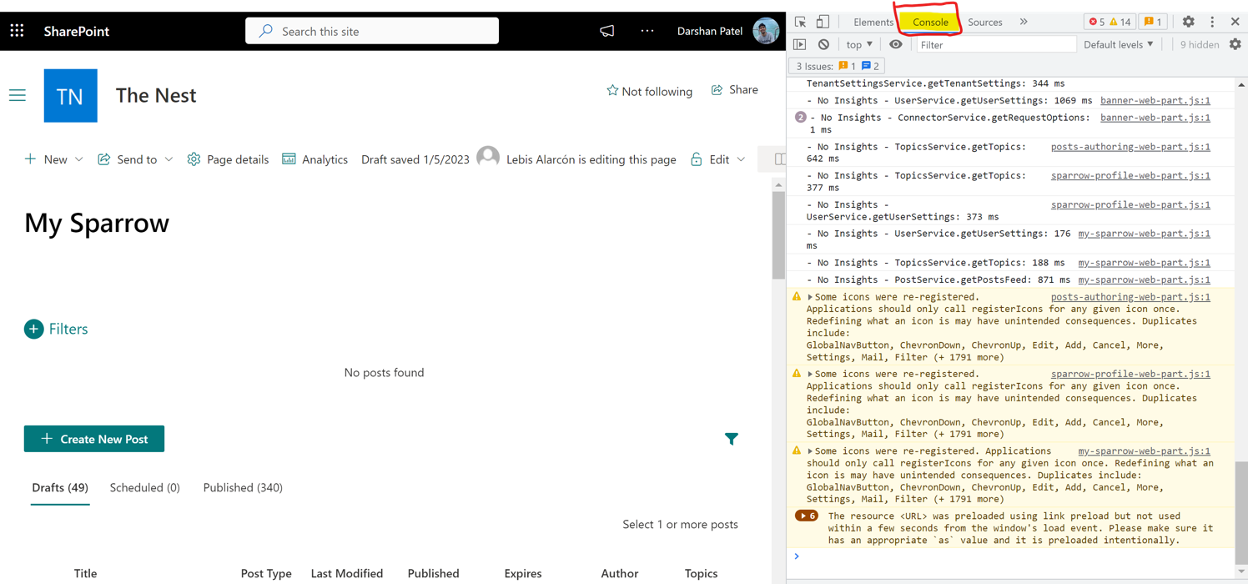Select the inspect element cursor icon
Screen dimensions: 1248x584
pyautogui.click(x=800, y=21)
